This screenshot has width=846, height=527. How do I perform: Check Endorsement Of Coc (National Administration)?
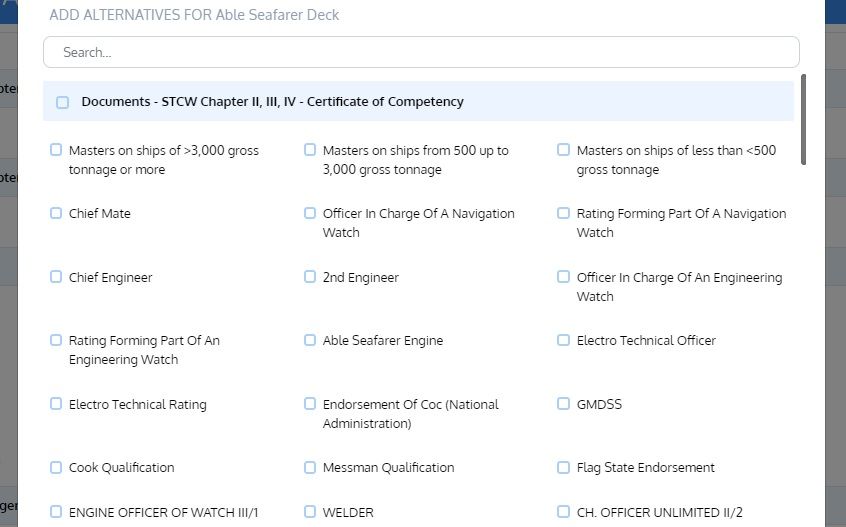(x=310, y=403)
